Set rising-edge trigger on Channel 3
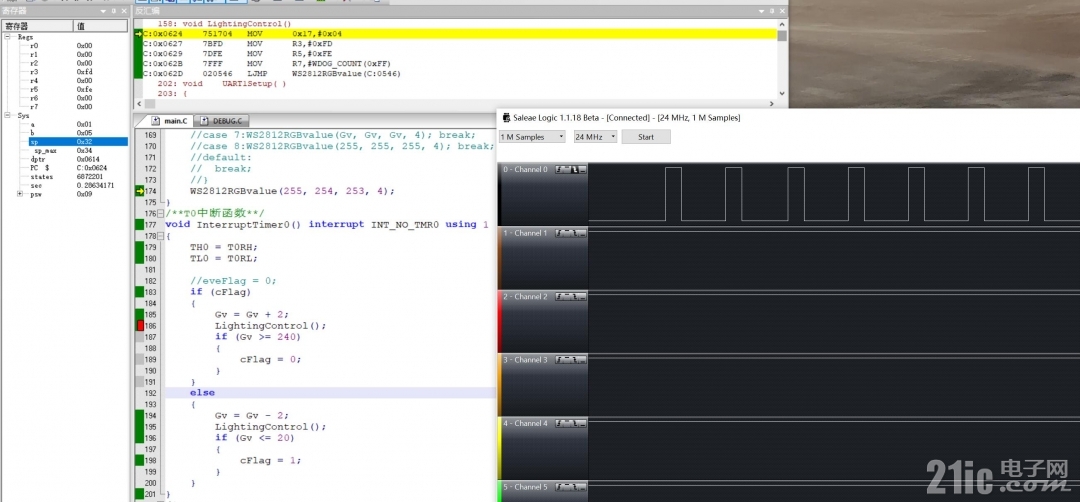Image resolution: width=1080 pixels, height=502 pixels. 559,359
